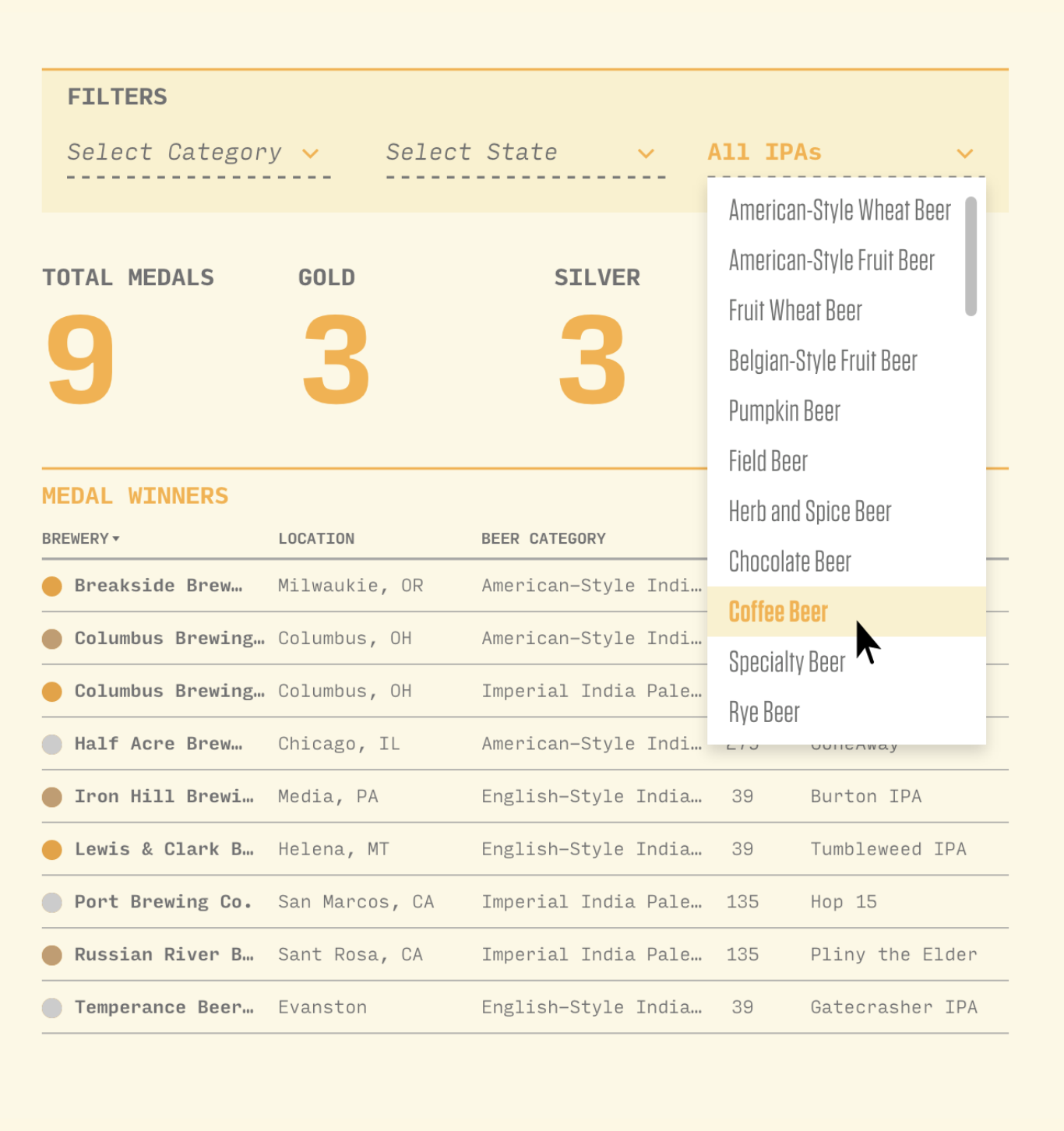Click the gold medal dot beside Breakside Brew
Screen dimensions: 1064x1131
pyautogui.click(x=52, y=586)
